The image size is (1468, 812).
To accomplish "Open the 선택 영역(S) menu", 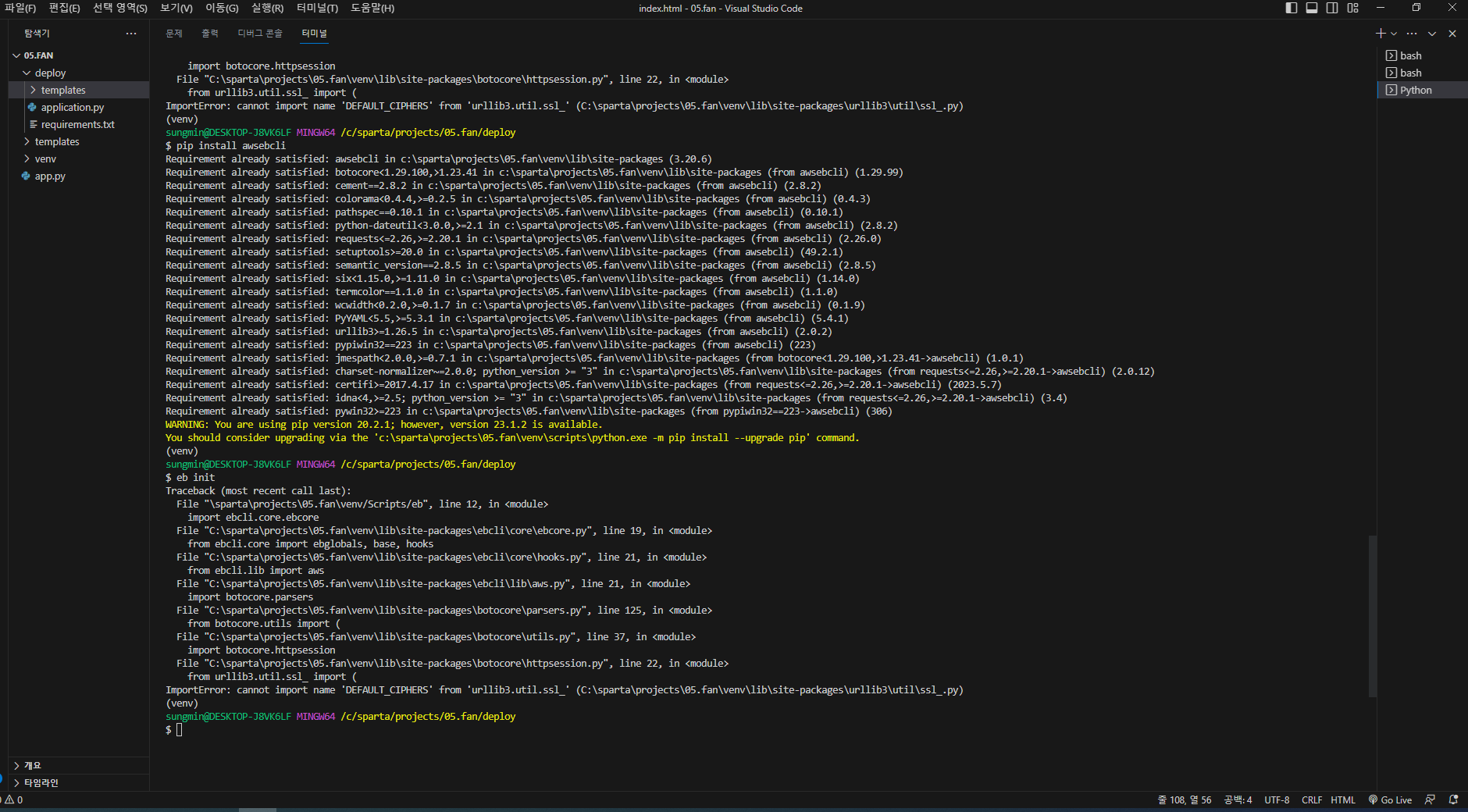I will [119, 8].
